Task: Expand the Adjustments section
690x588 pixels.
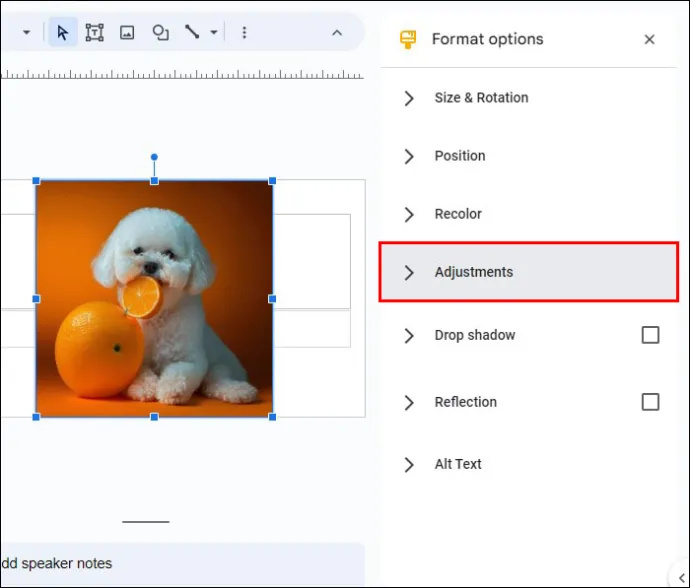Action: tap(529, 272)
